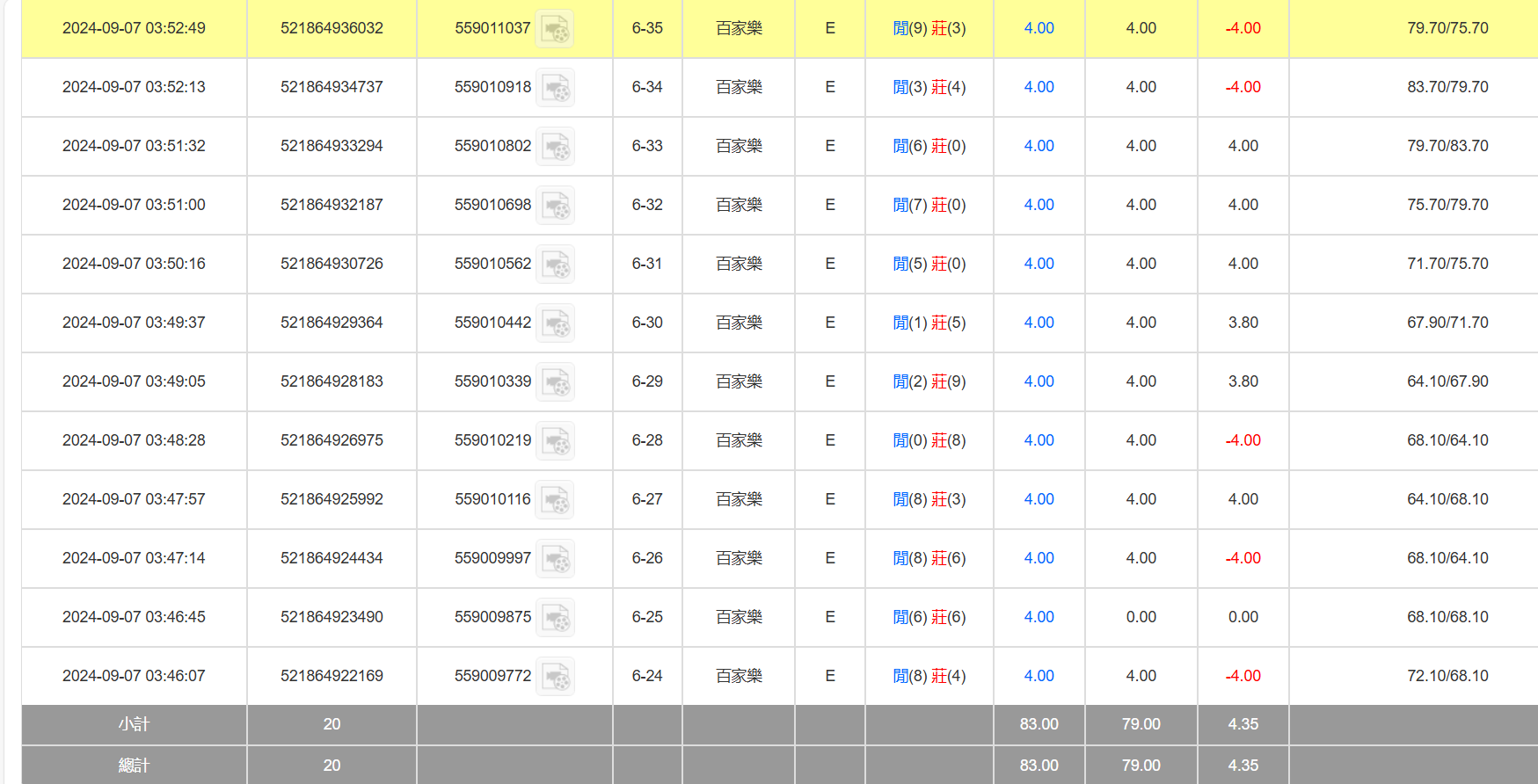The width and height of the screenshot is (1538, 784).
Task: Open replay icon for round 559010116
Action: point(555,500)
